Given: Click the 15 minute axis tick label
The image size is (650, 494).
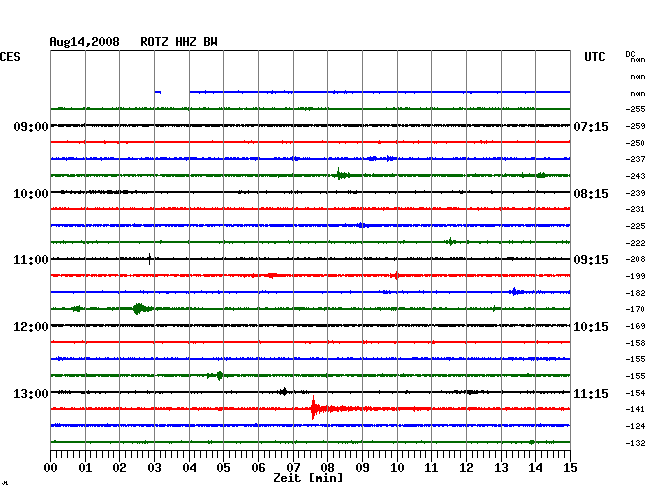Looking at the screenshot, I should 570,468.
